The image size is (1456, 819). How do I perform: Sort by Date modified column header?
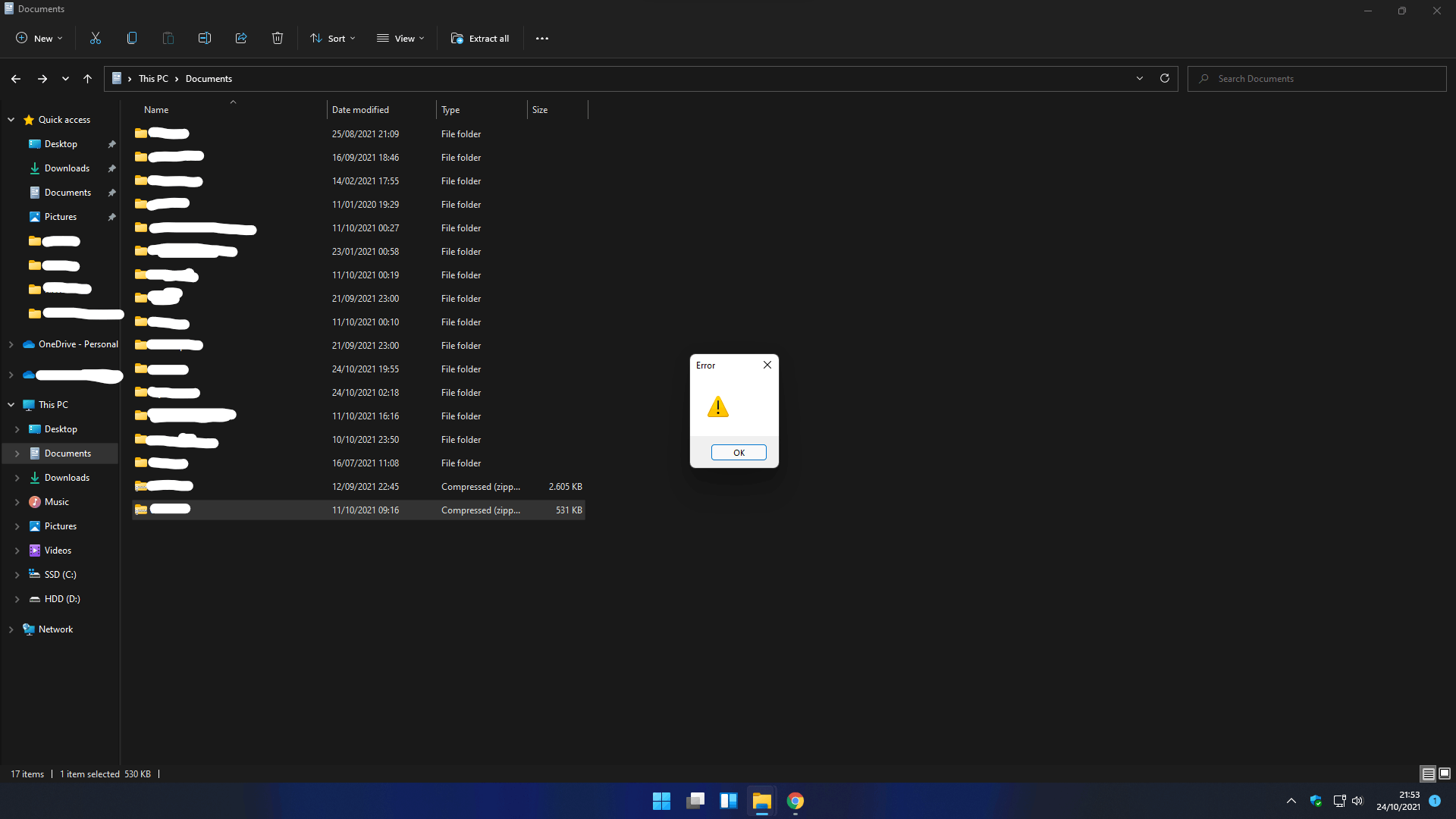click(381, 110)
